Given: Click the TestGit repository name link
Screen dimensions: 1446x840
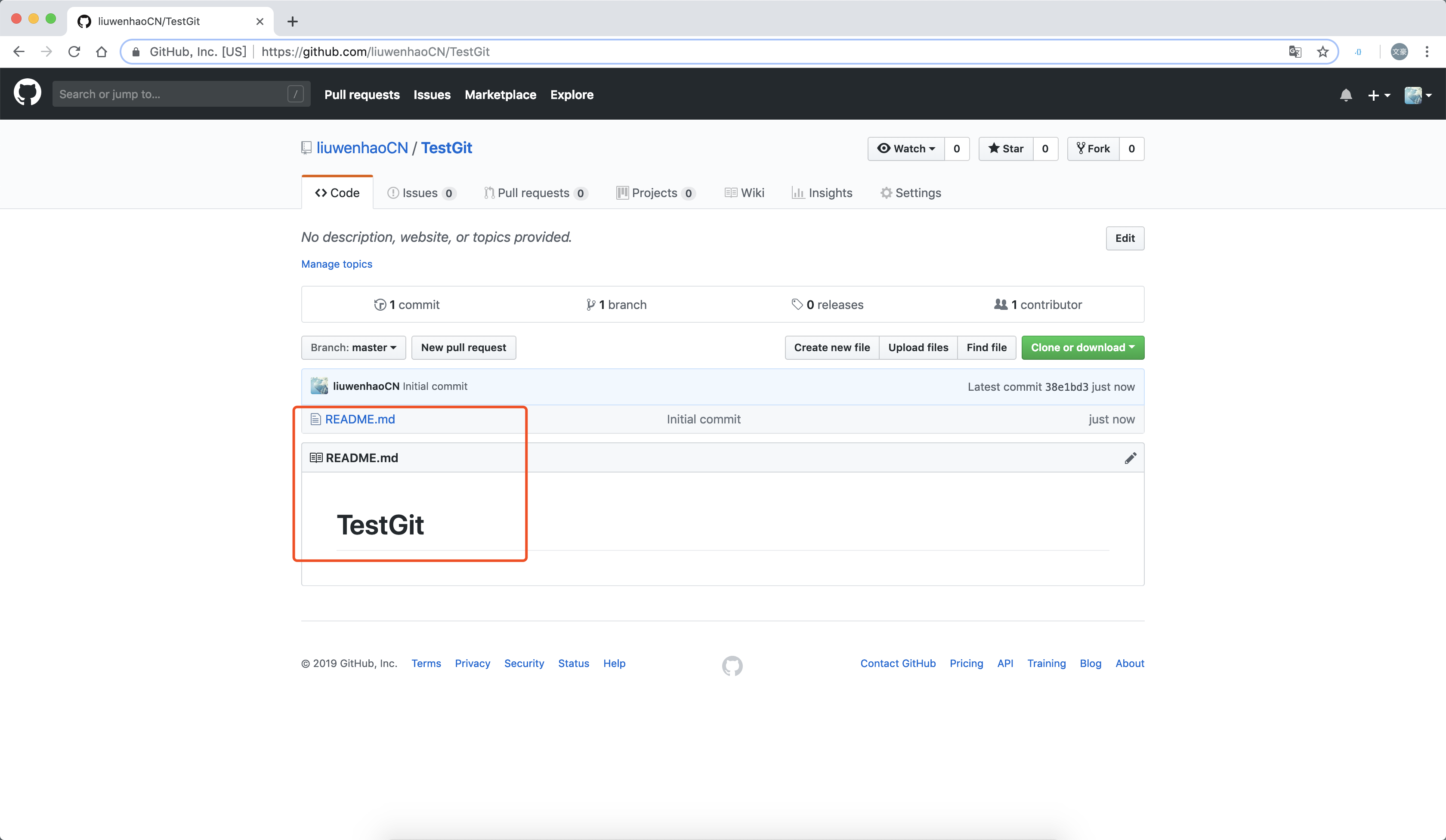Looking at the screenshot, I should 446,148.
